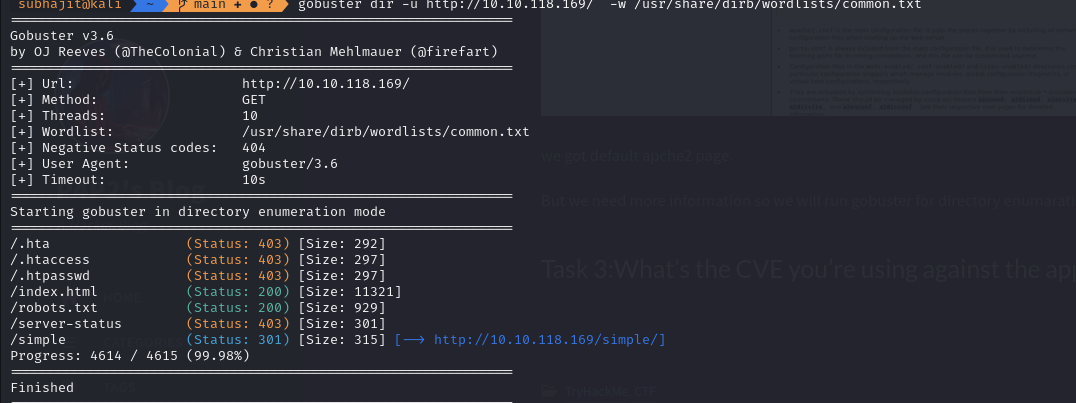Click the /index.html result entry
The image size is (1076, 403).
(54, 292)
